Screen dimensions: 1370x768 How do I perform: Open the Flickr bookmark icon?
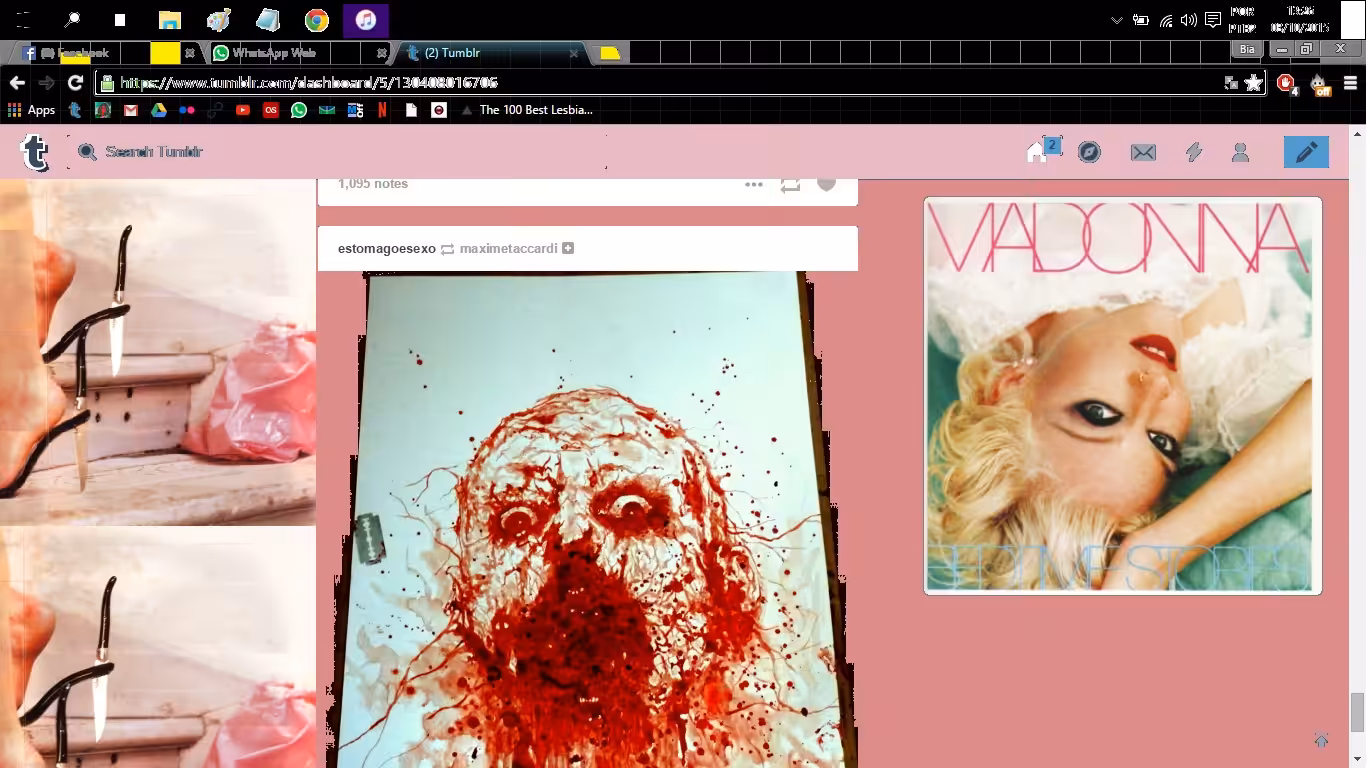187,110
